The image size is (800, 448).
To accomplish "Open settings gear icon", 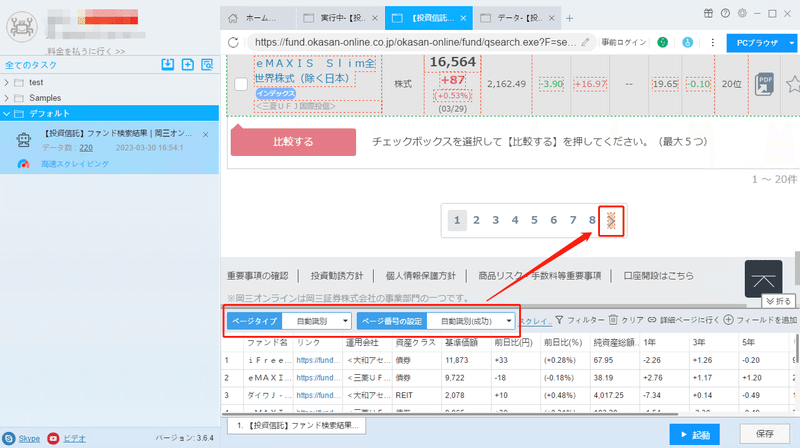I will click(742, 14).
